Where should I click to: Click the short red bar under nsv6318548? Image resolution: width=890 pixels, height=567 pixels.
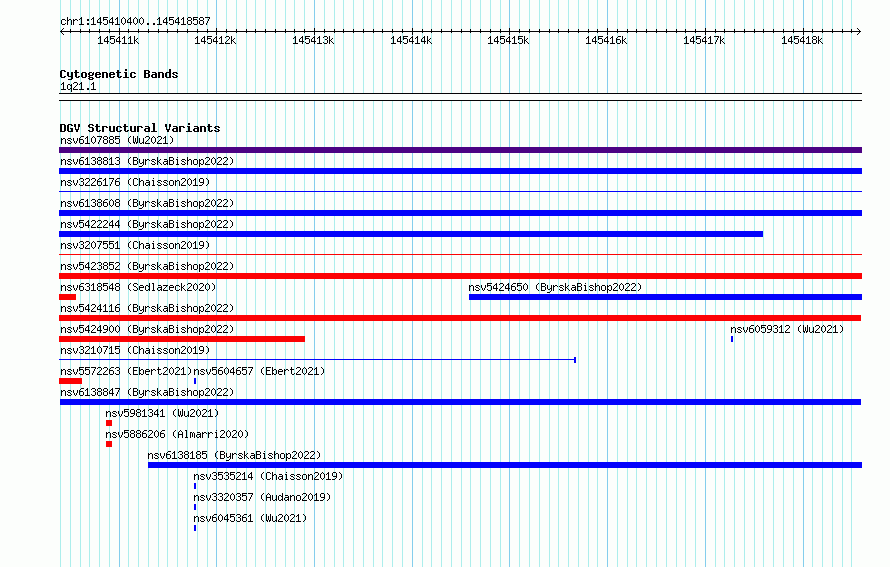point(68,297)
